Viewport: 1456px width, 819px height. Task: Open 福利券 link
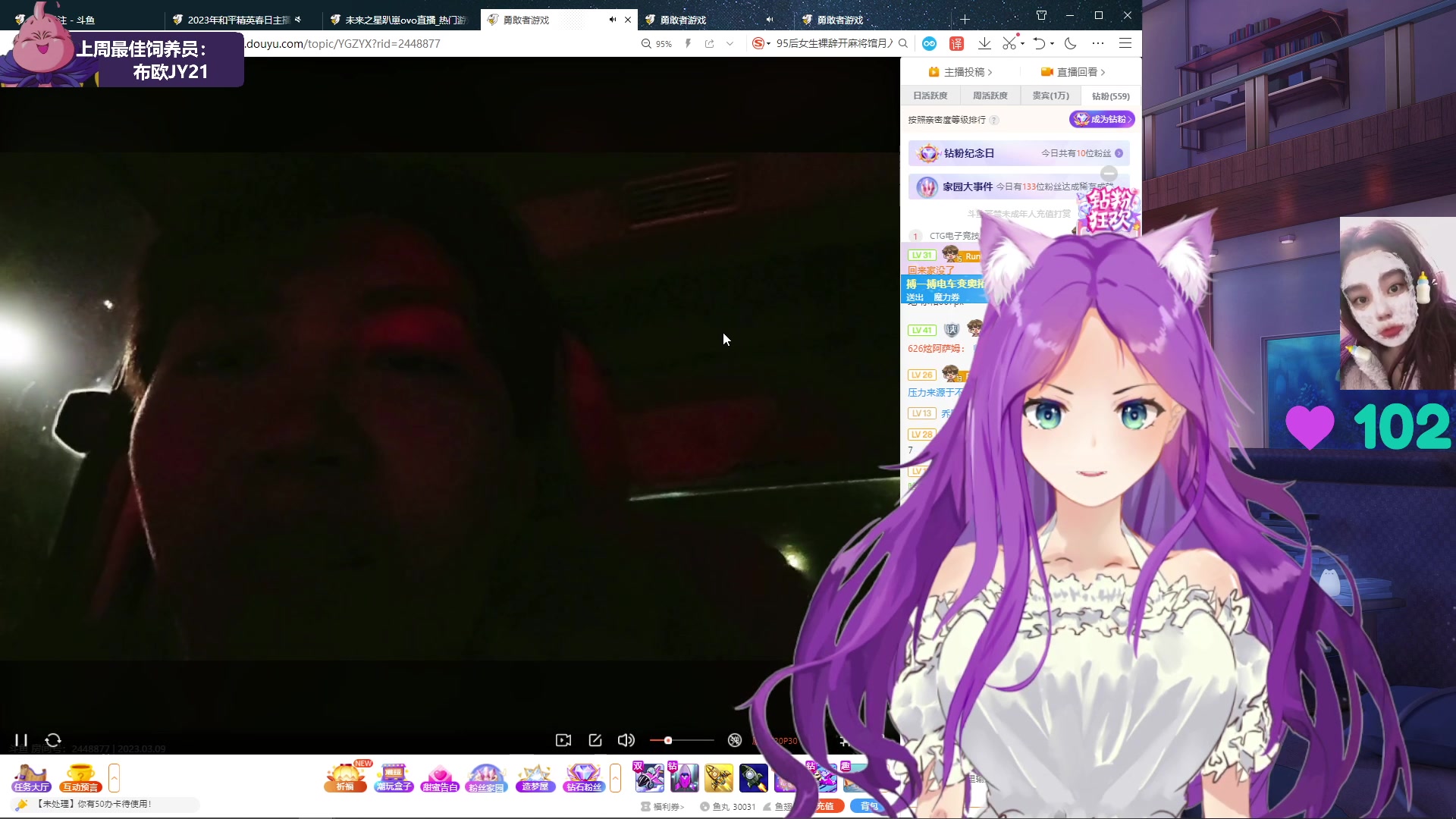pyautogui.click(x=663, y=807)
